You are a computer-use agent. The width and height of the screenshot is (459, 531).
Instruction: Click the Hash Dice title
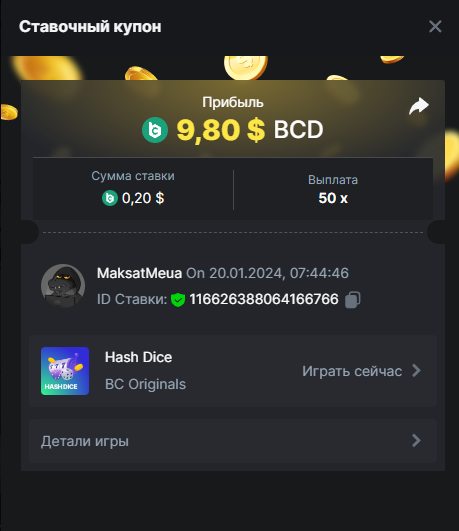tap(139, 357)
